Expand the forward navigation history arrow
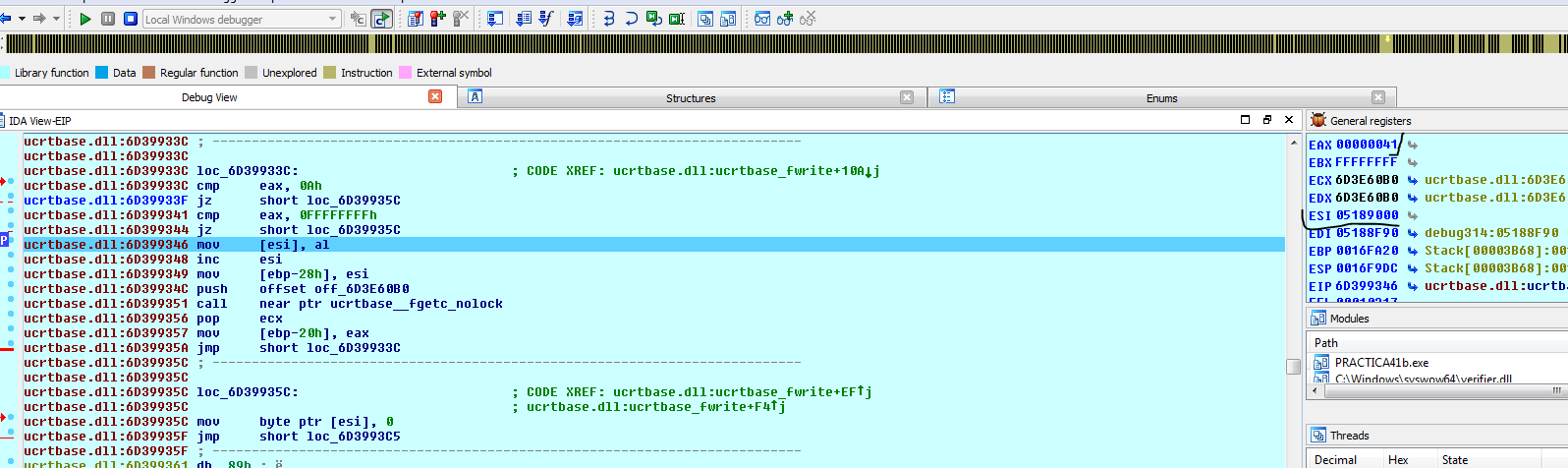 click(56, 19)
